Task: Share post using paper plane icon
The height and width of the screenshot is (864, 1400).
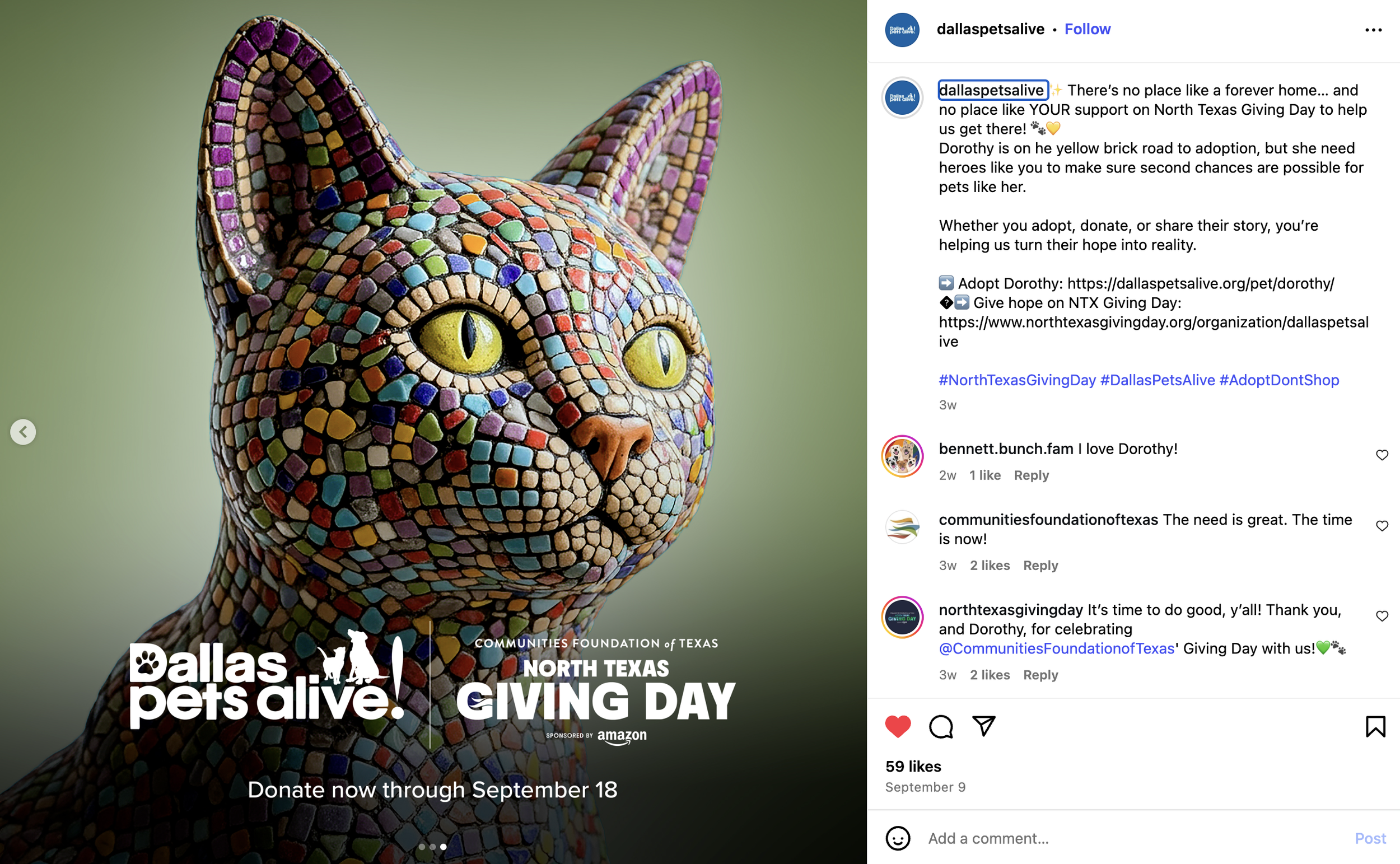Action: [983, 726]
